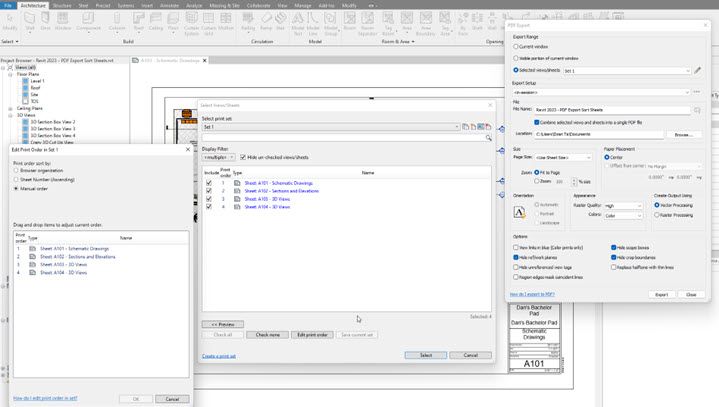Enable View links in blue checkbox
The image size is (719, 407).
516,248
